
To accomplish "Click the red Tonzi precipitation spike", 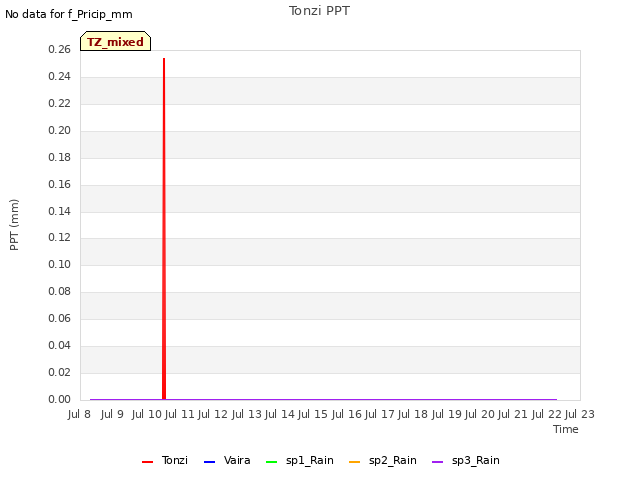I will [164, 229].
